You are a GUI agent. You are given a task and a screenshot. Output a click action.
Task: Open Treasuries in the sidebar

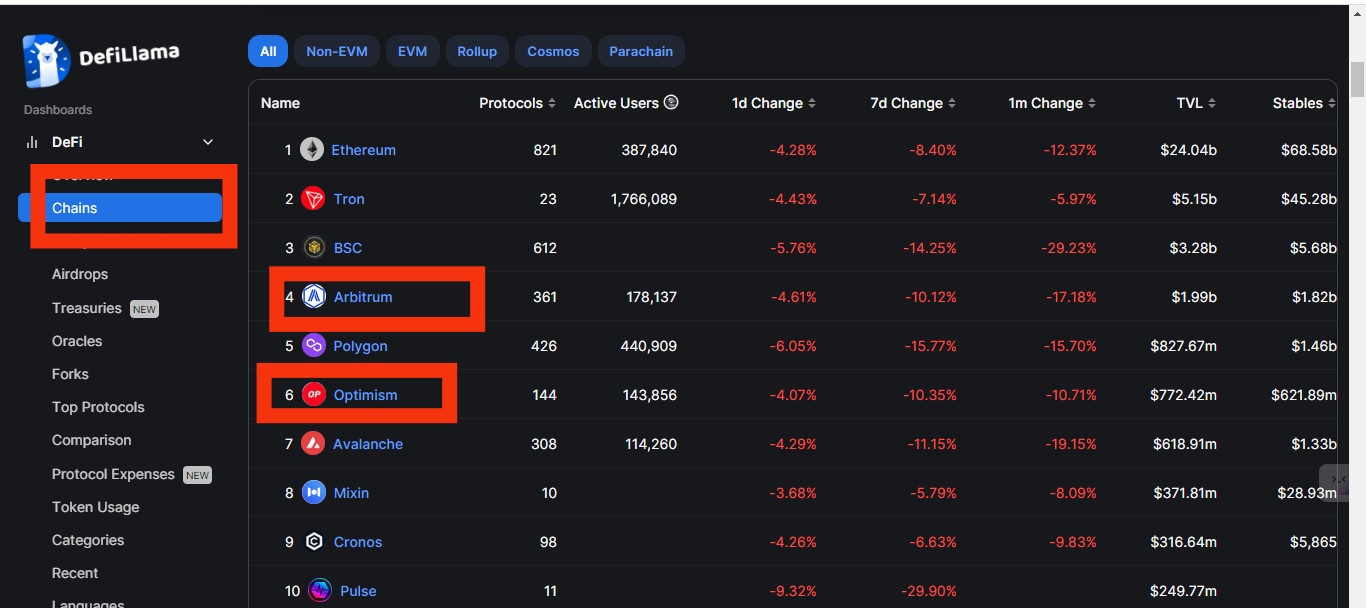(86, 308)
